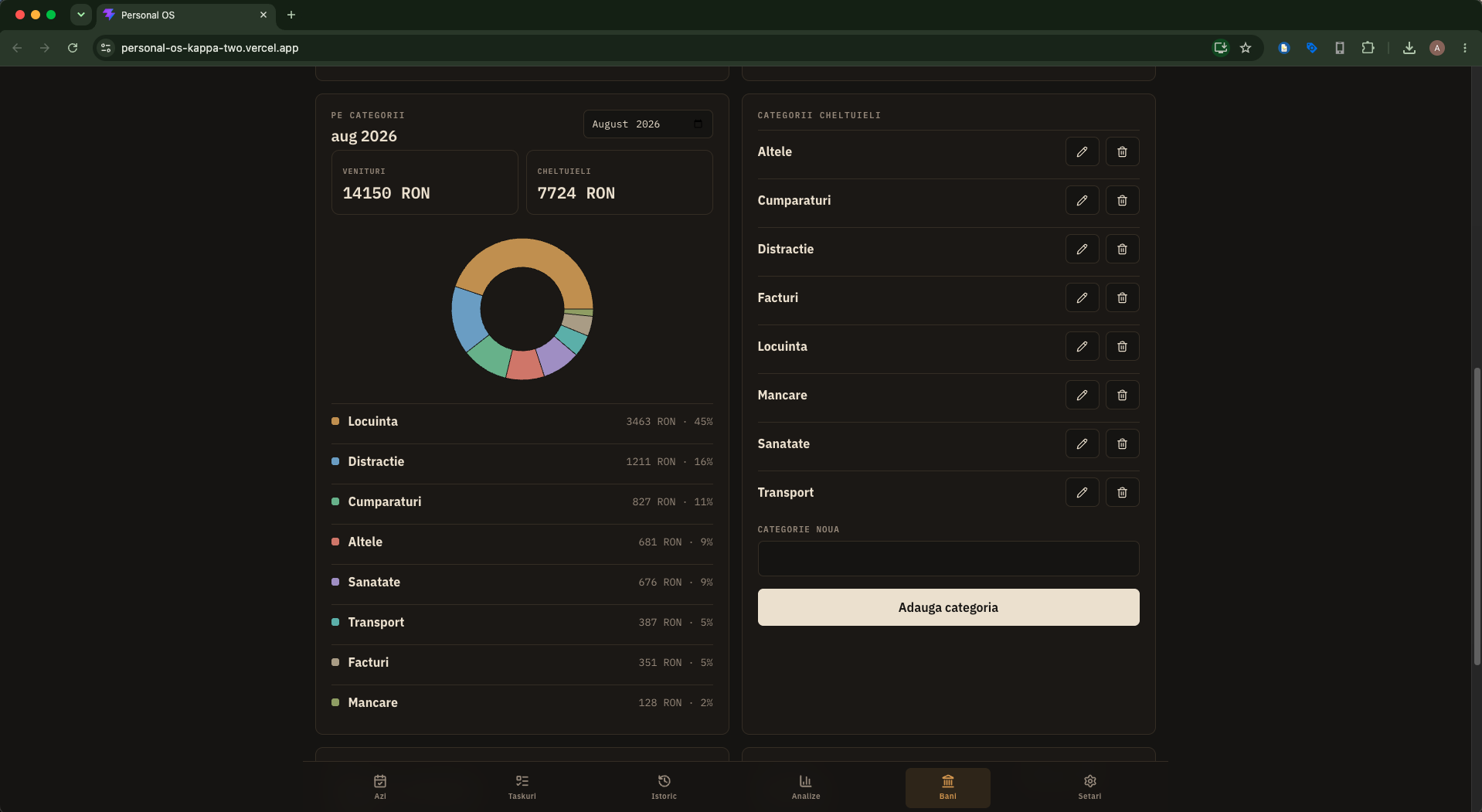
Task: Click the Adauga categoria button
Action: [x=948, y=607]
